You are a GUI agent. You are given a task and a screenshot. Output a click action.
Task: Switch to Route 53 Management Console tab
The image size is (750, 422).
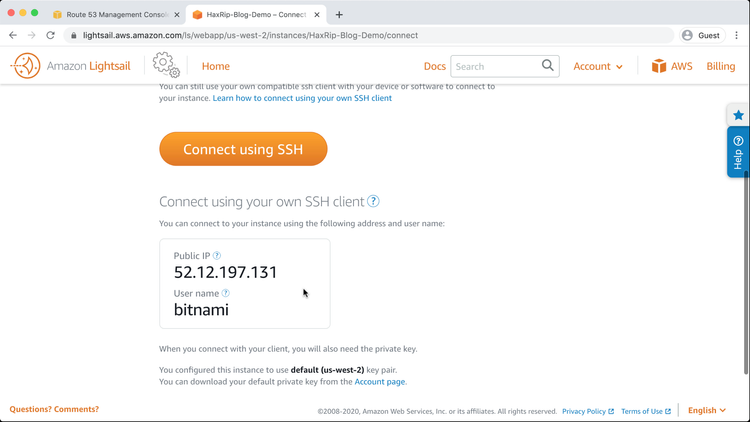116,14
